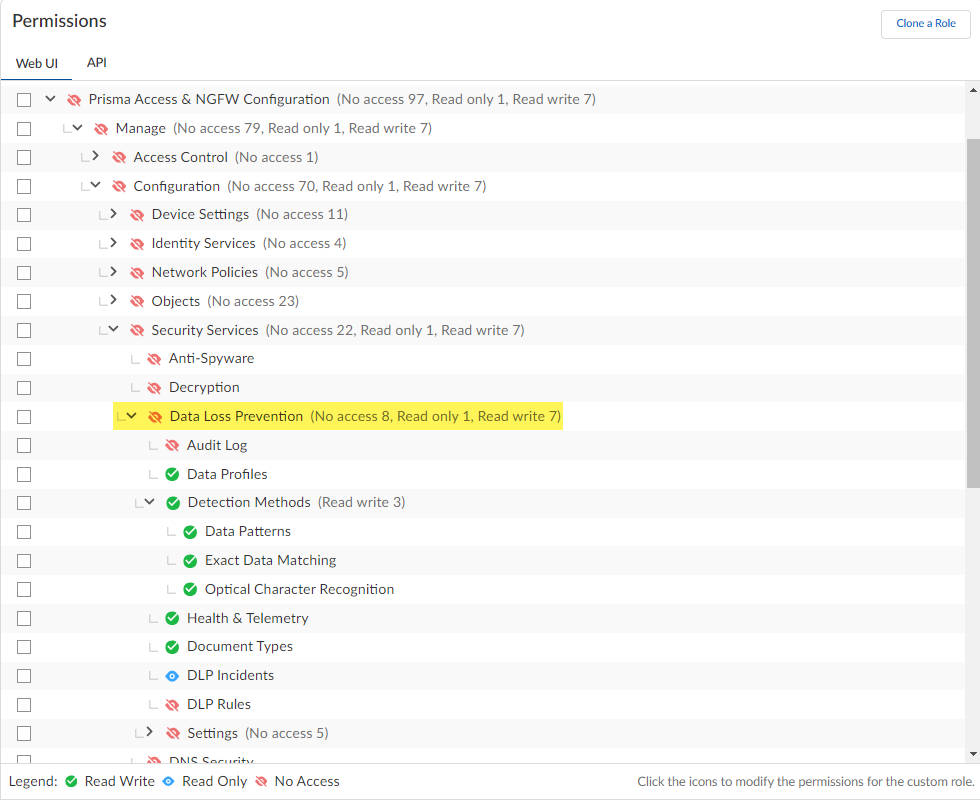The height and width of the screenshot is (800, 980).
Task: Click the Network Policies no-access icon
Action: point(137,272)
